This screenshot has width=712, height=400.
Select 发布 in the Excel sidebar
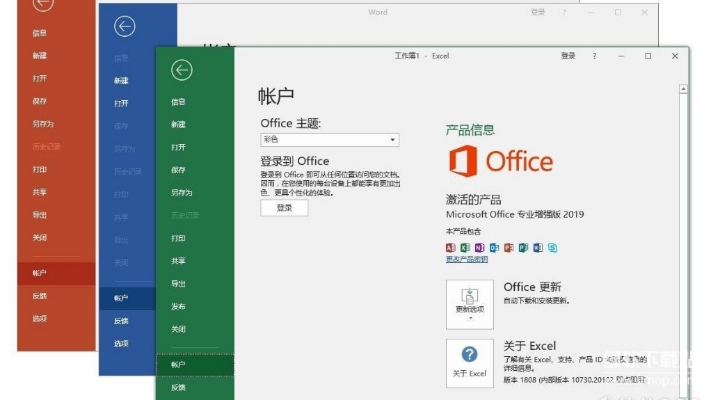click(x=178, y=306)
